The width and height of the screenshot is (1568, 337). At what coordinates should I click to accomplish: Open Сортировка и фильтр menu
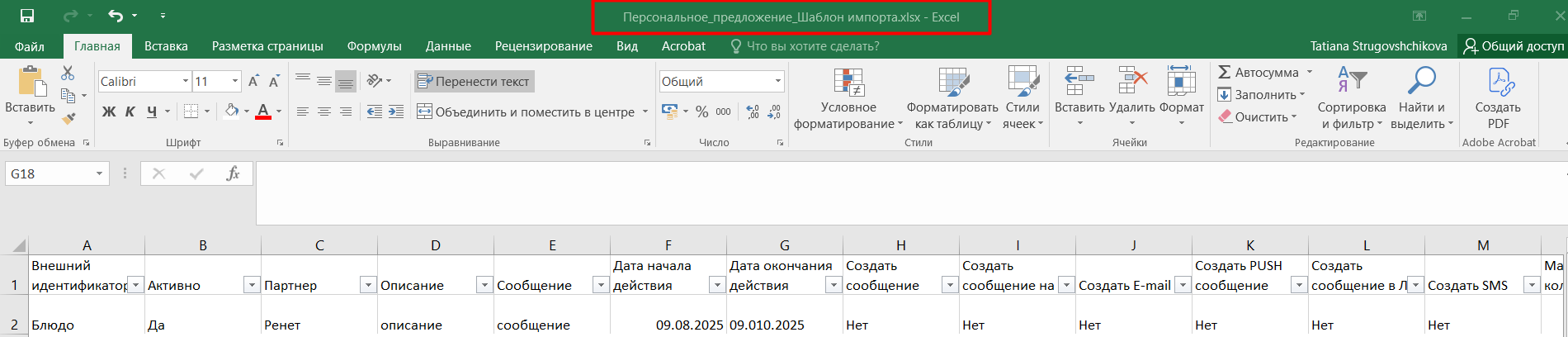(1352, 98)
